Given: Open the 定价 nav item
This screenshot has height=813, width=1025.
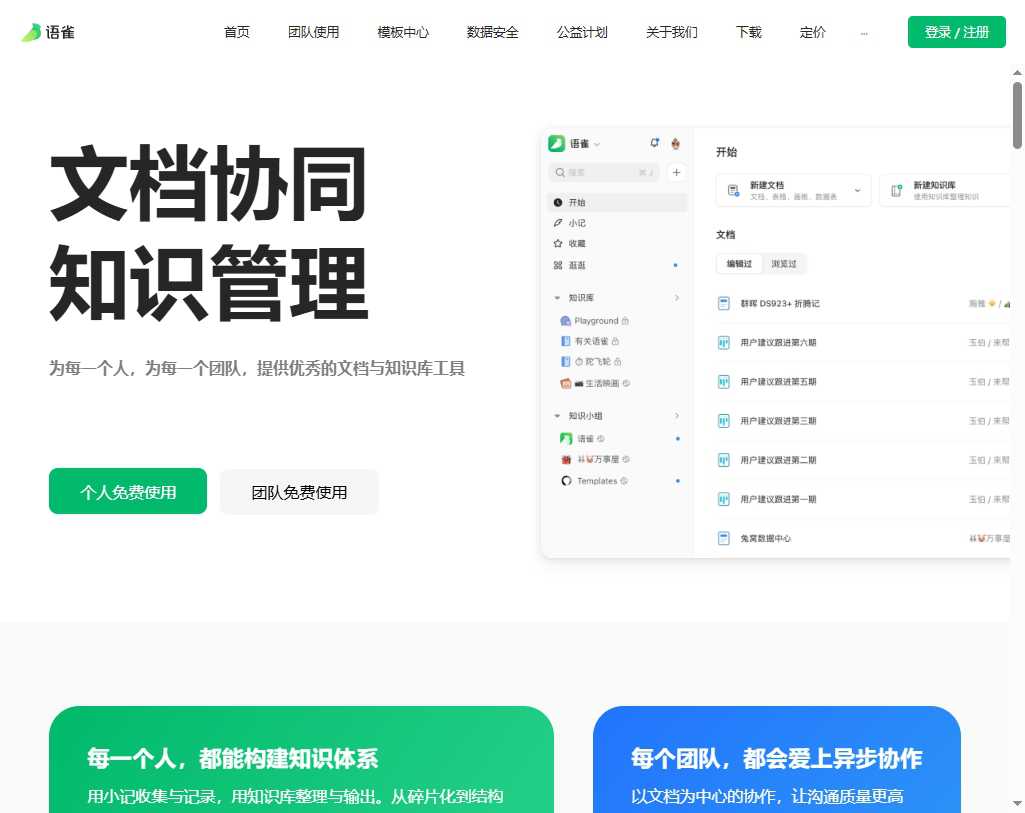Looking at the screenshot, I should pos(813,32).
